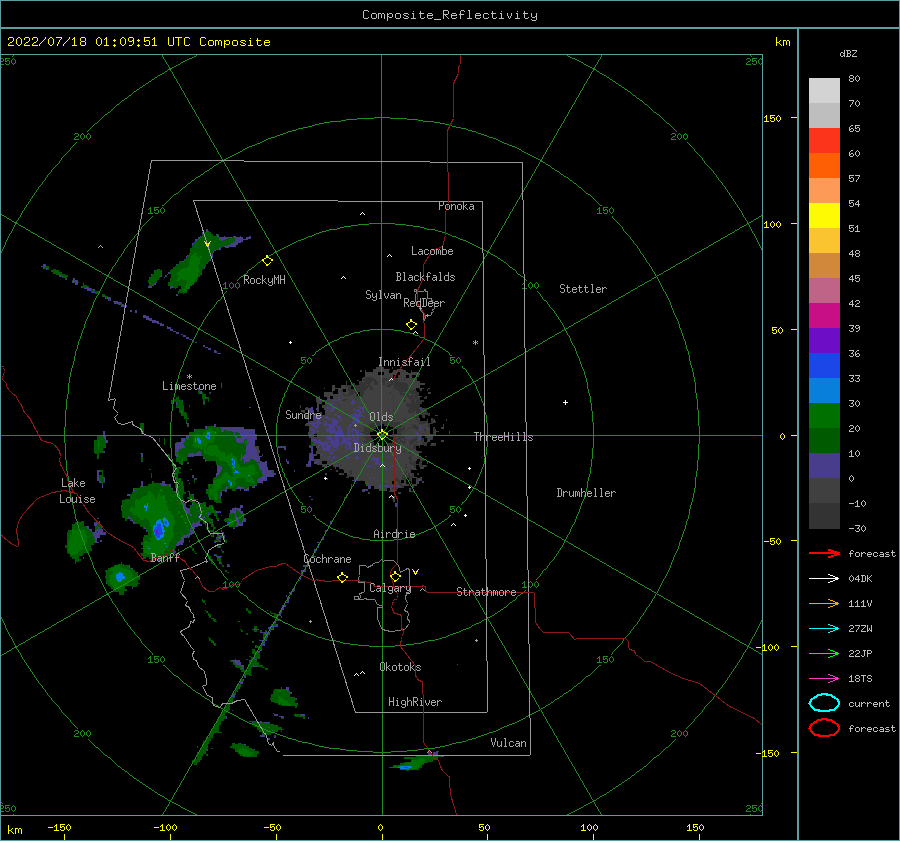Viewport: 900px width, 841px height.
Task: Select the RedDeer city label
Action: pos(424,303)
